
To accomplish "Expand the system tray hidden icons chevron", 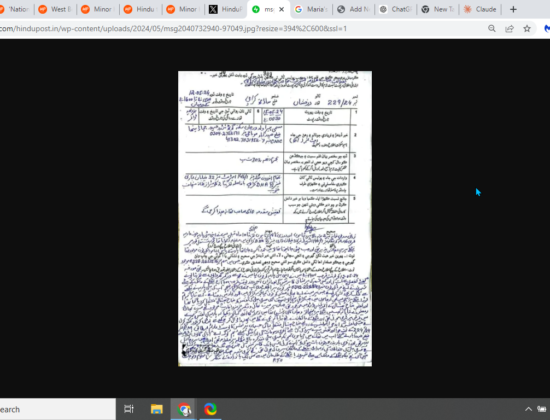I will tap(528, 409).
